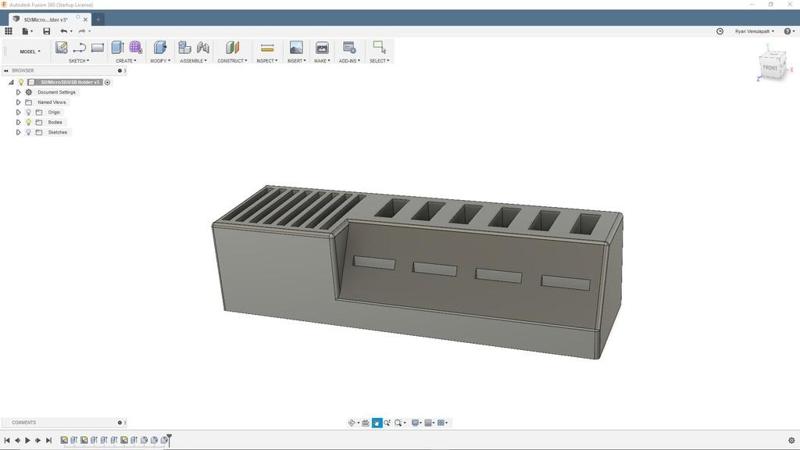Save the design with the floppy icon
800x450 pixels.
coord(46,31)
